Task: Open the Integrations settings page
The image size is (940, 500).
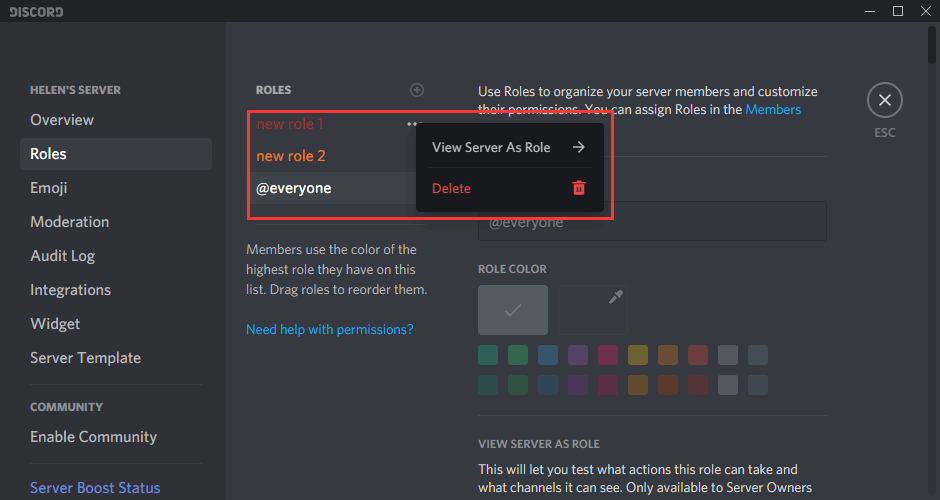Action: pos(71,290)
